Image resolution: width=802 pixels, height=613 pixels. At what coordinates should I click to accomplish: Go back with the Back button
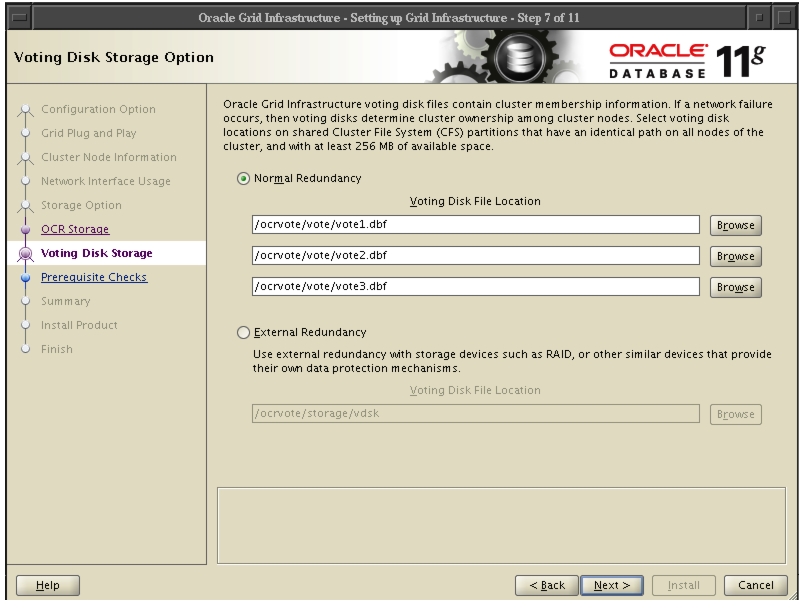coord(546,585)
